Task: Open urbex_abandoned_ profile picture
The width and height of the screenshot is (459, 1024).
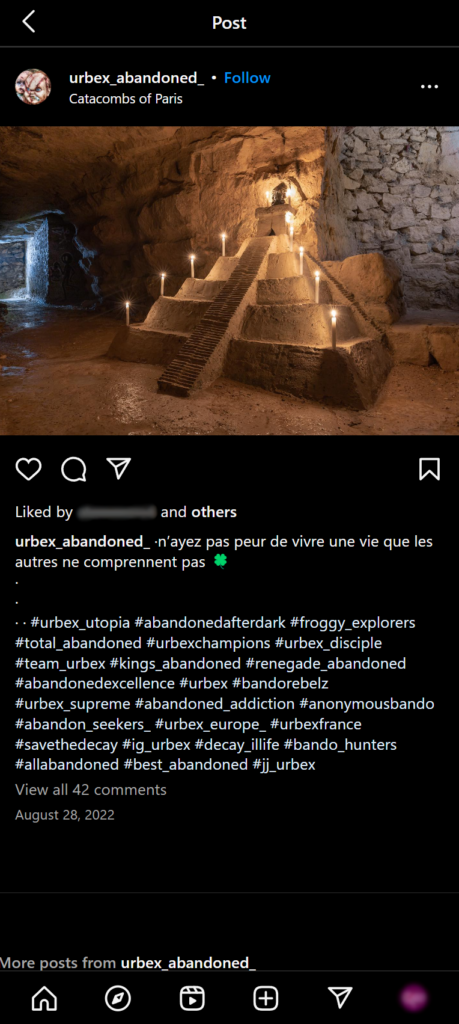Action: click(x=33, y=87)
